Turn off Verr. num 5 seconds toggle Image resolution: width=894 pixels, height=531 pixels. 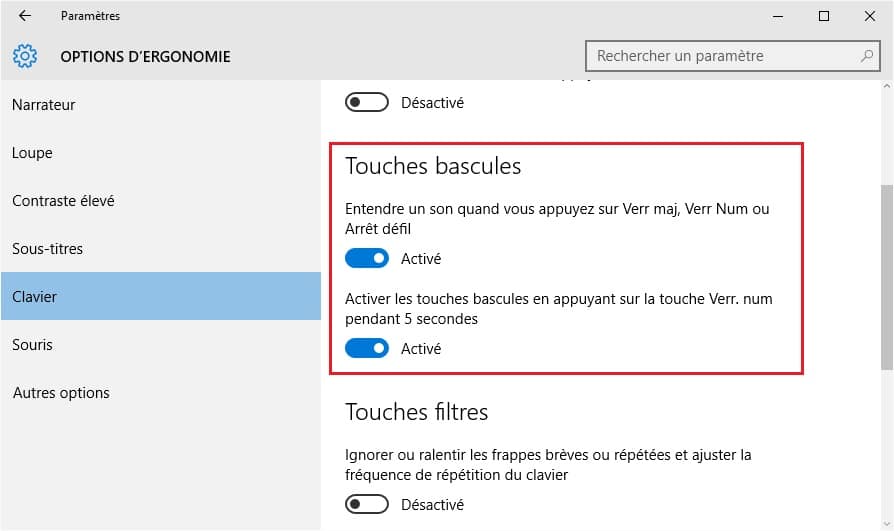coord(367,349)
